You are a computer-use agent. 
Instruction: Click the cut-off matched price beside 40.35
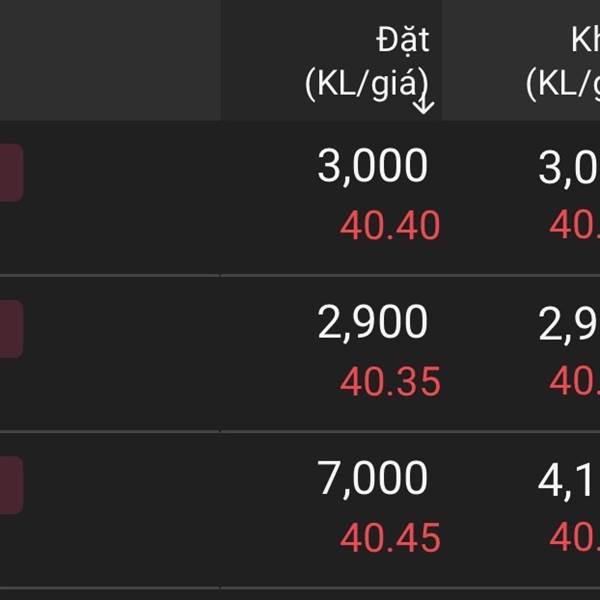(574, 382)
